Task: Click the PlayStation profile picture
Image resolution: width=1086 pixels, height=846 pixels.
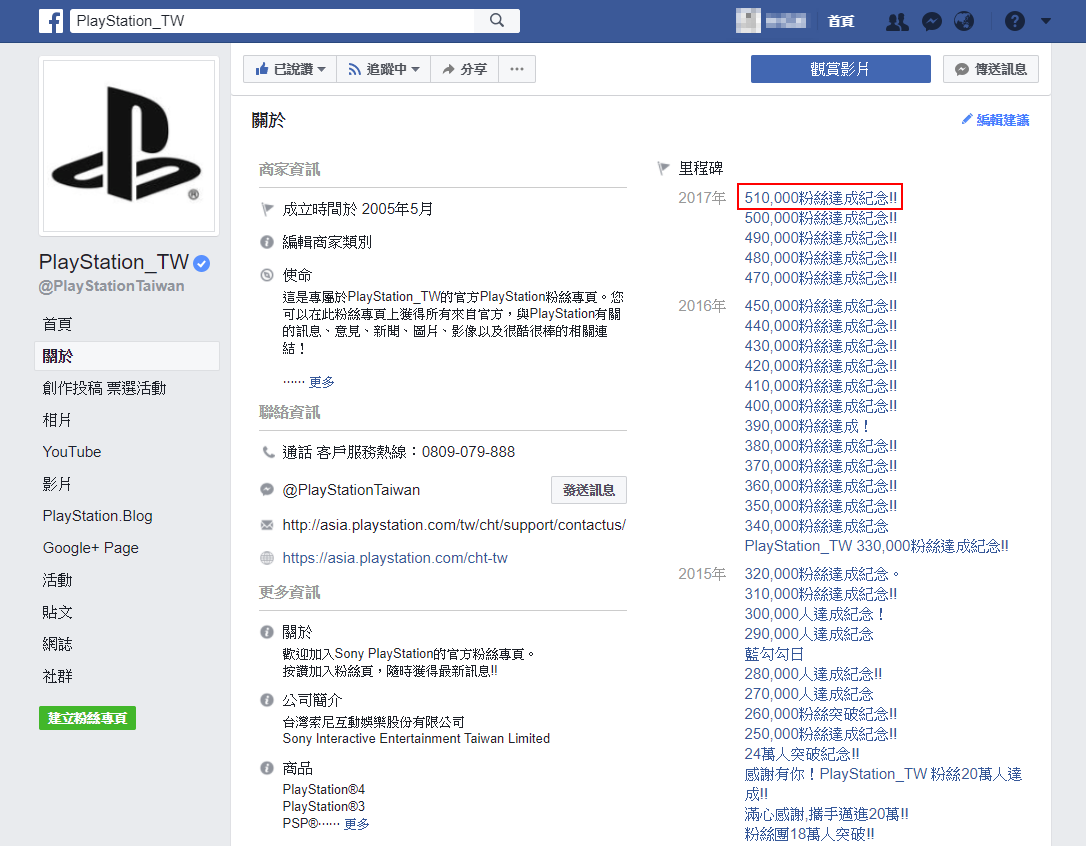Action: 128,147
